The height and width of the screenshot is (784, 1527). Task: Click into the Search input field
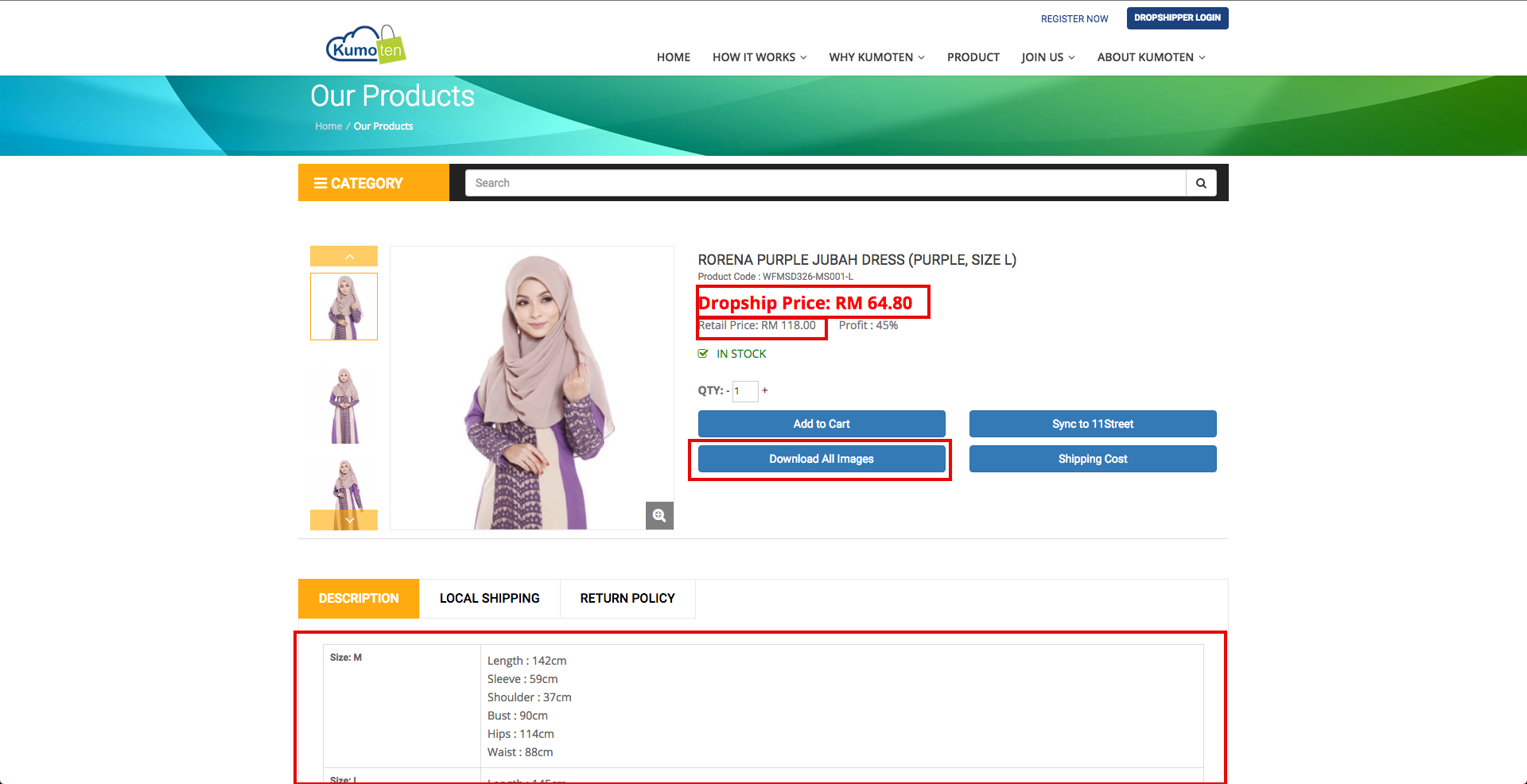click(826, 183)
